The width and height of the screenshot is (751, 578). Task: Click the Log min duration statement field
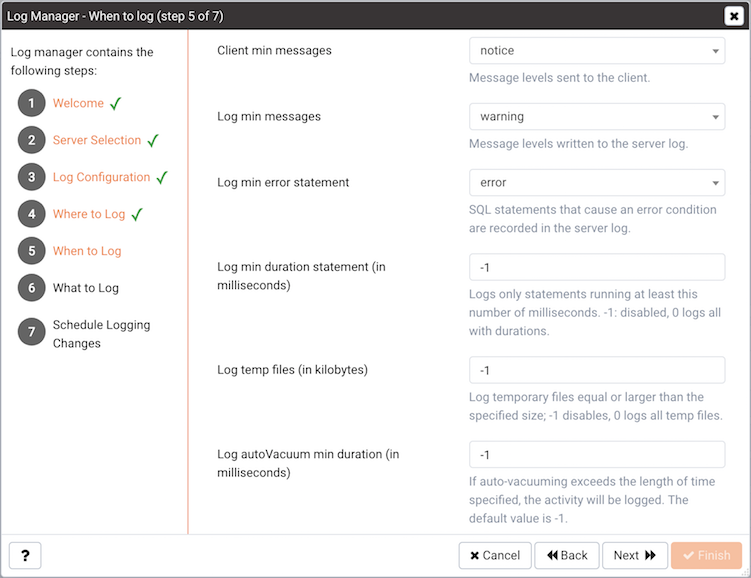(597, 267)
